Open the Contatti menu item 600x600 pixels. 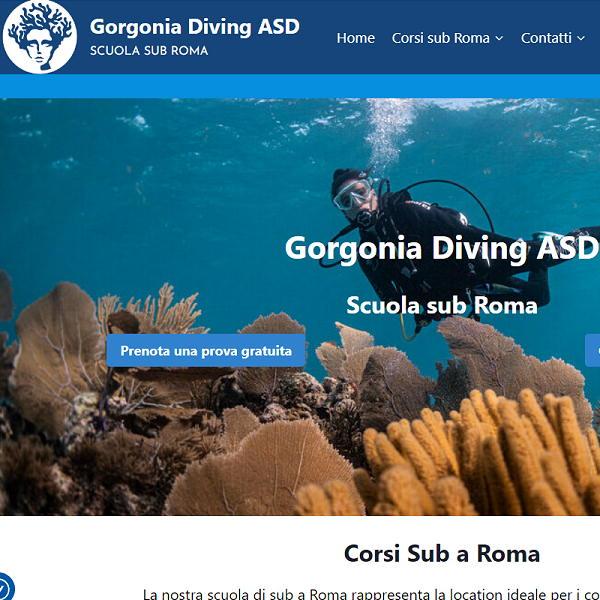[546, 38]
